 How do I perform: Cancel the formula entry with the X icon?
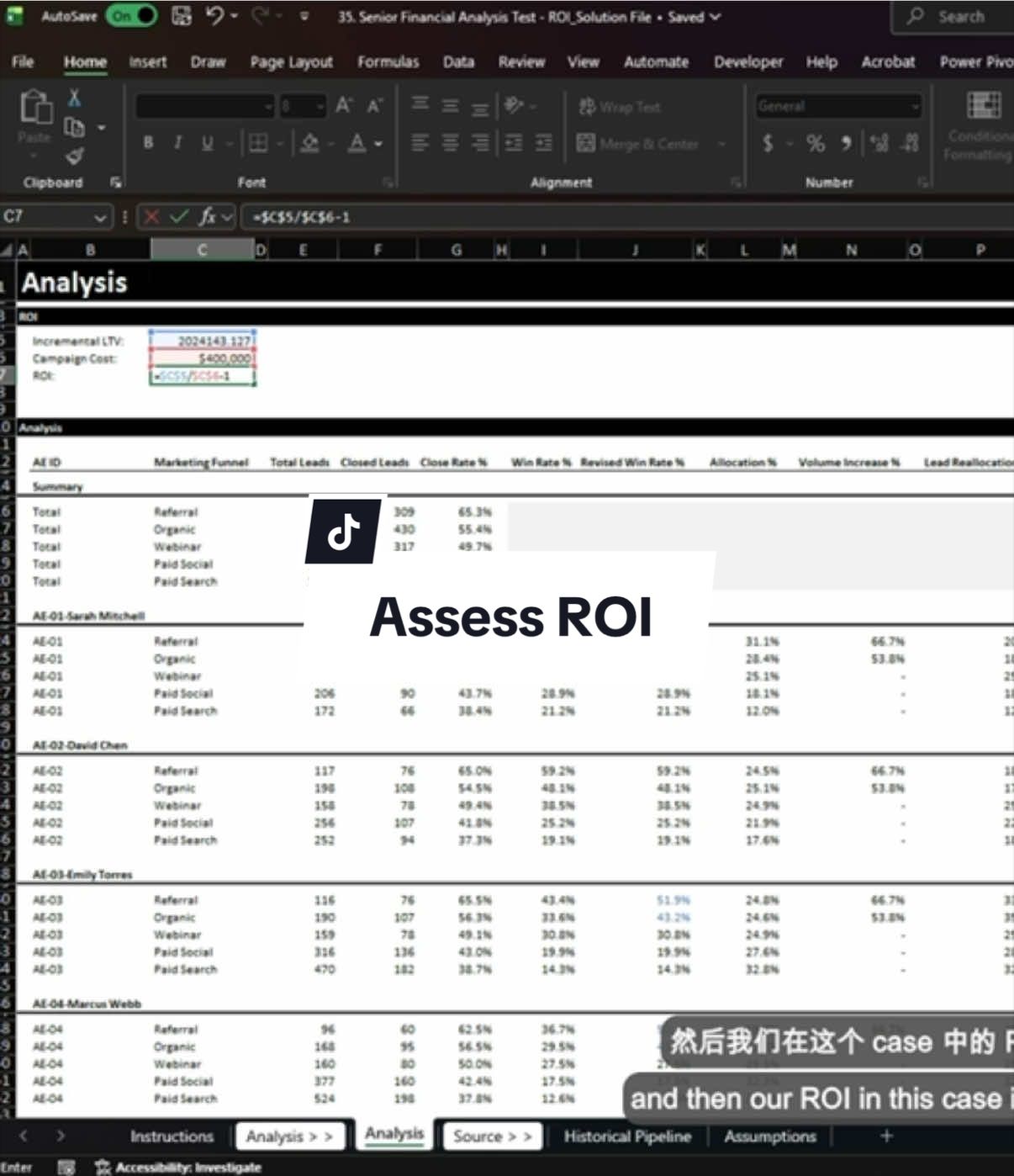pos(151,217)
